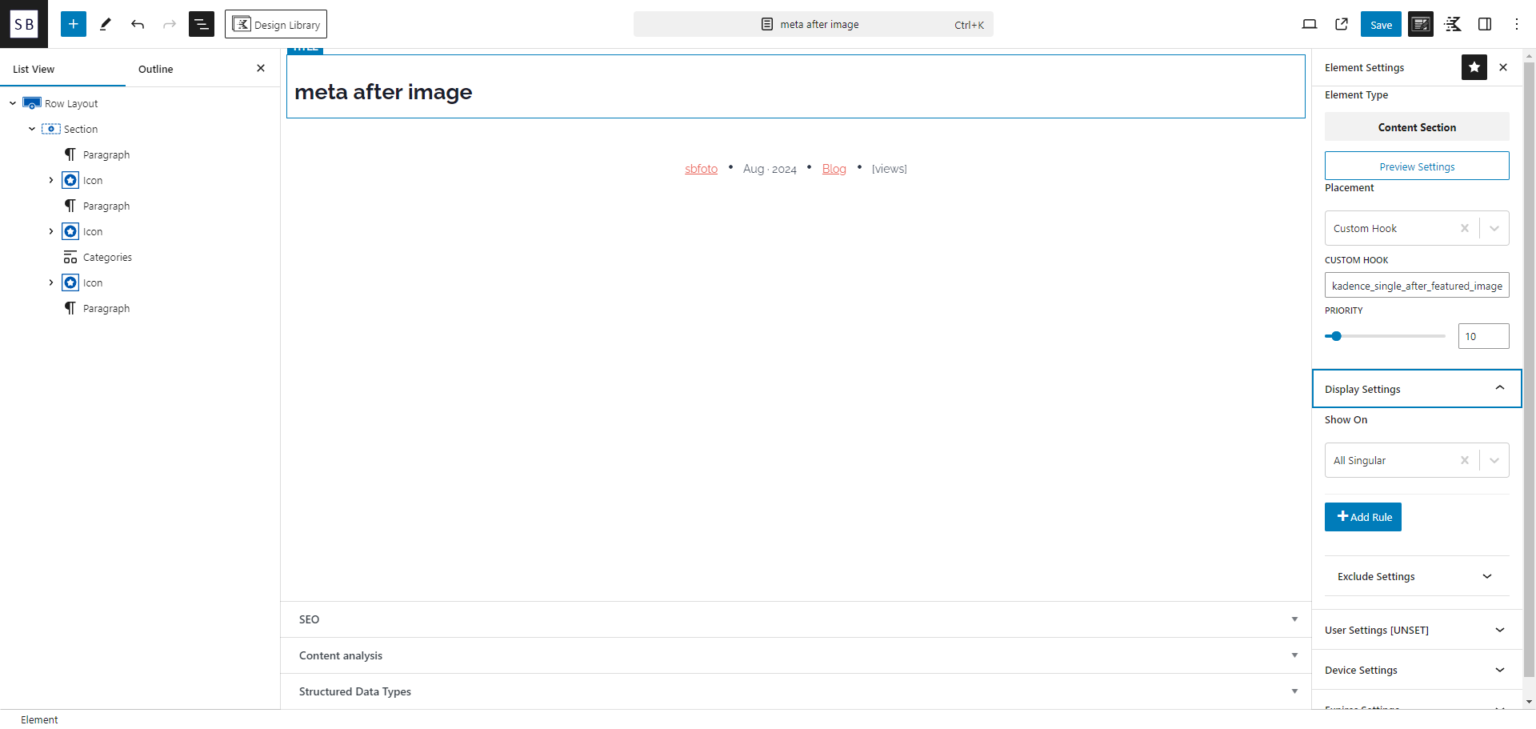Focus the Custom Hook input field
Viewport: 1536px width, 729px height.
1416,286
